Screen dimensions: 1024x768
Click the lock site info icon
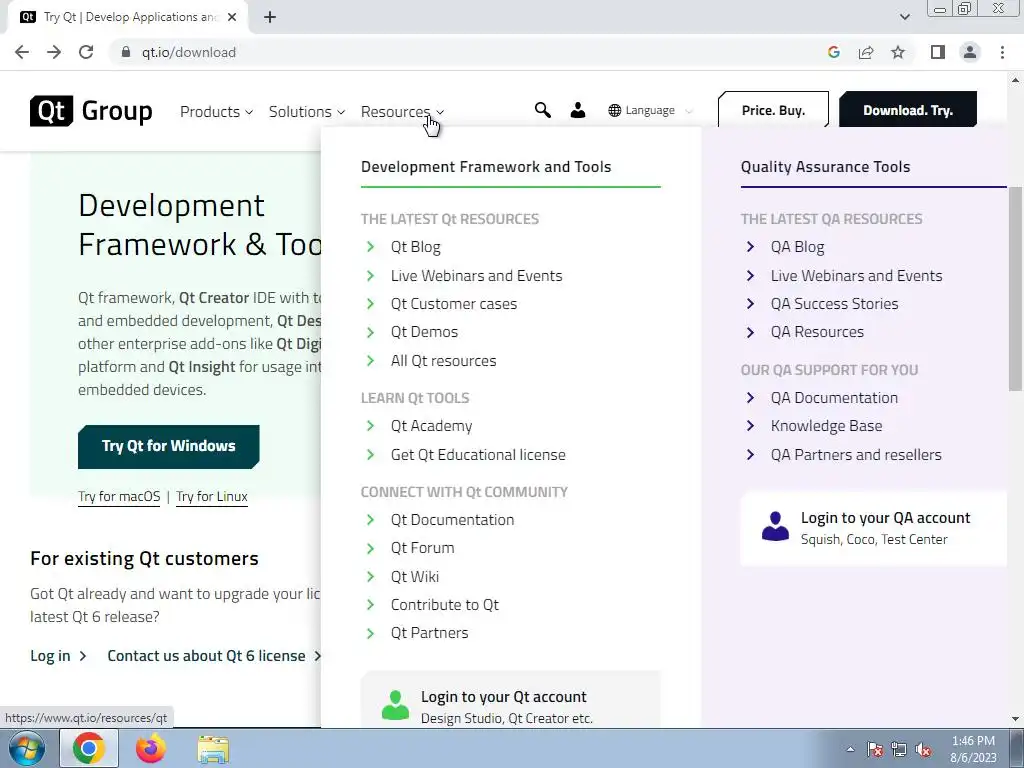pyautogui.click(x=126, y=52)
